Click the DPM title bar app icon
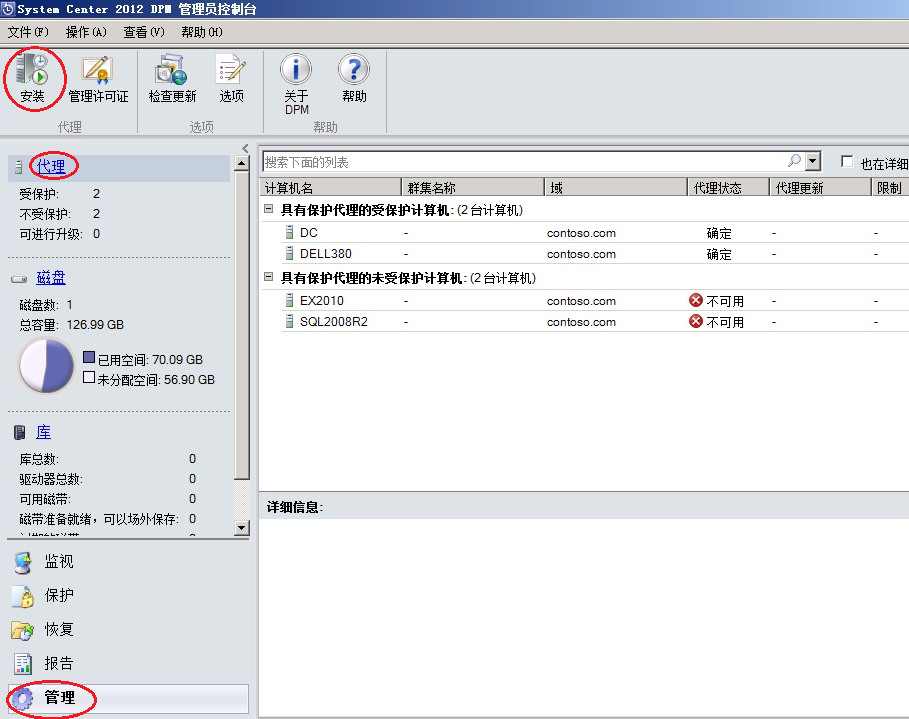 (x=8, y=9)
